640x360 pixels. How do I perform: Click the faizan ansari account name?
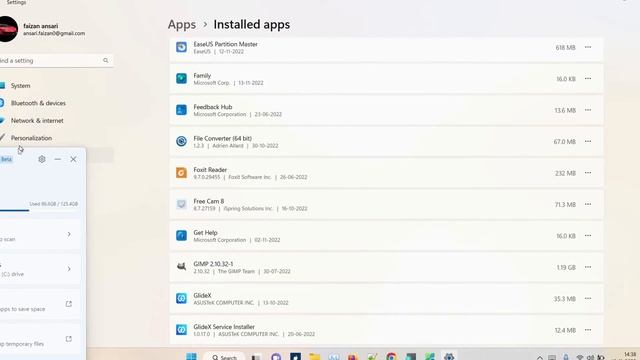[x=40, y=26]
